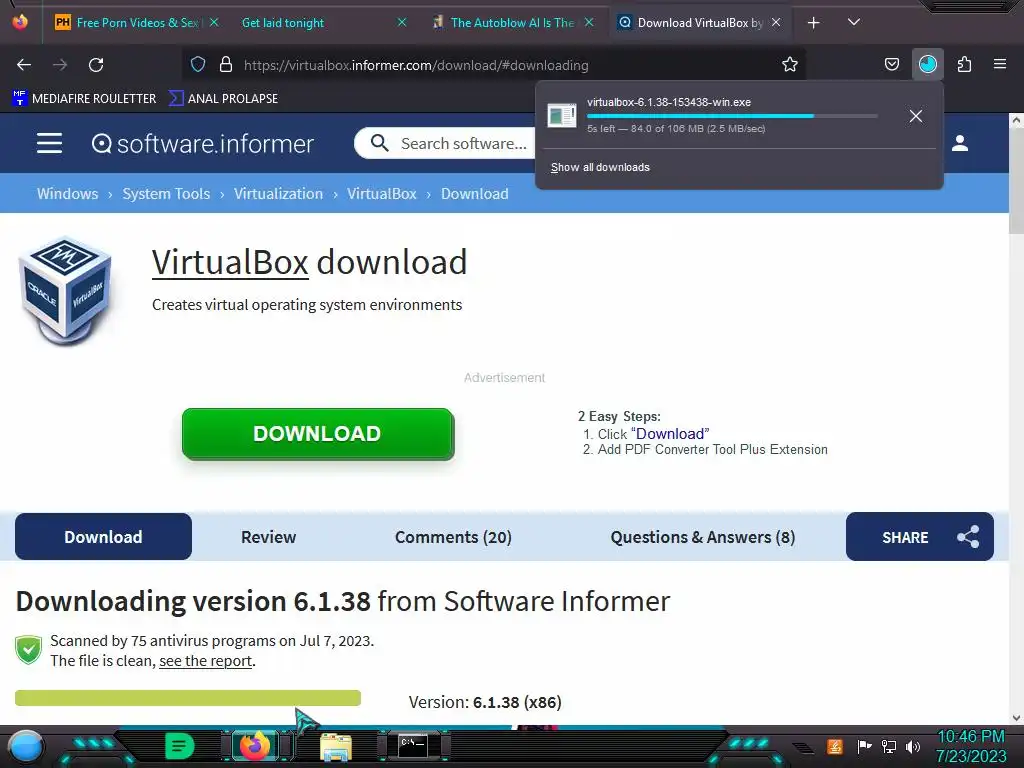
Task: Click the search magnifier icon
Action: (379, 143)
